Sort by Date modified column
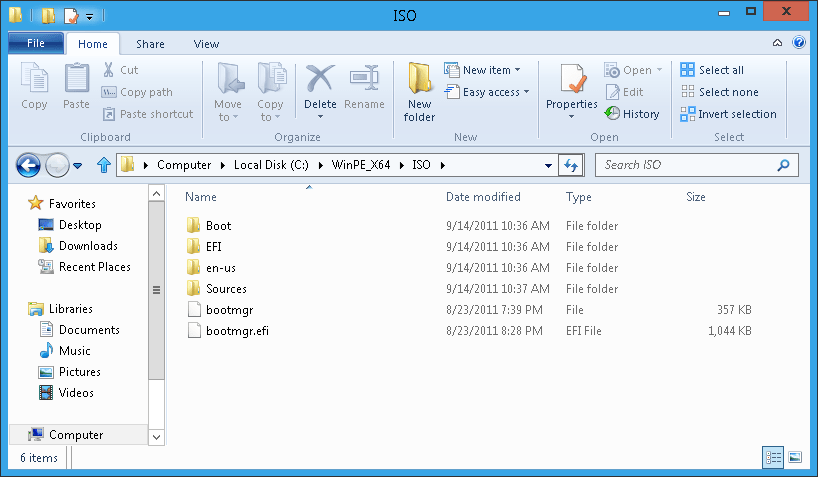 [483, 197]
